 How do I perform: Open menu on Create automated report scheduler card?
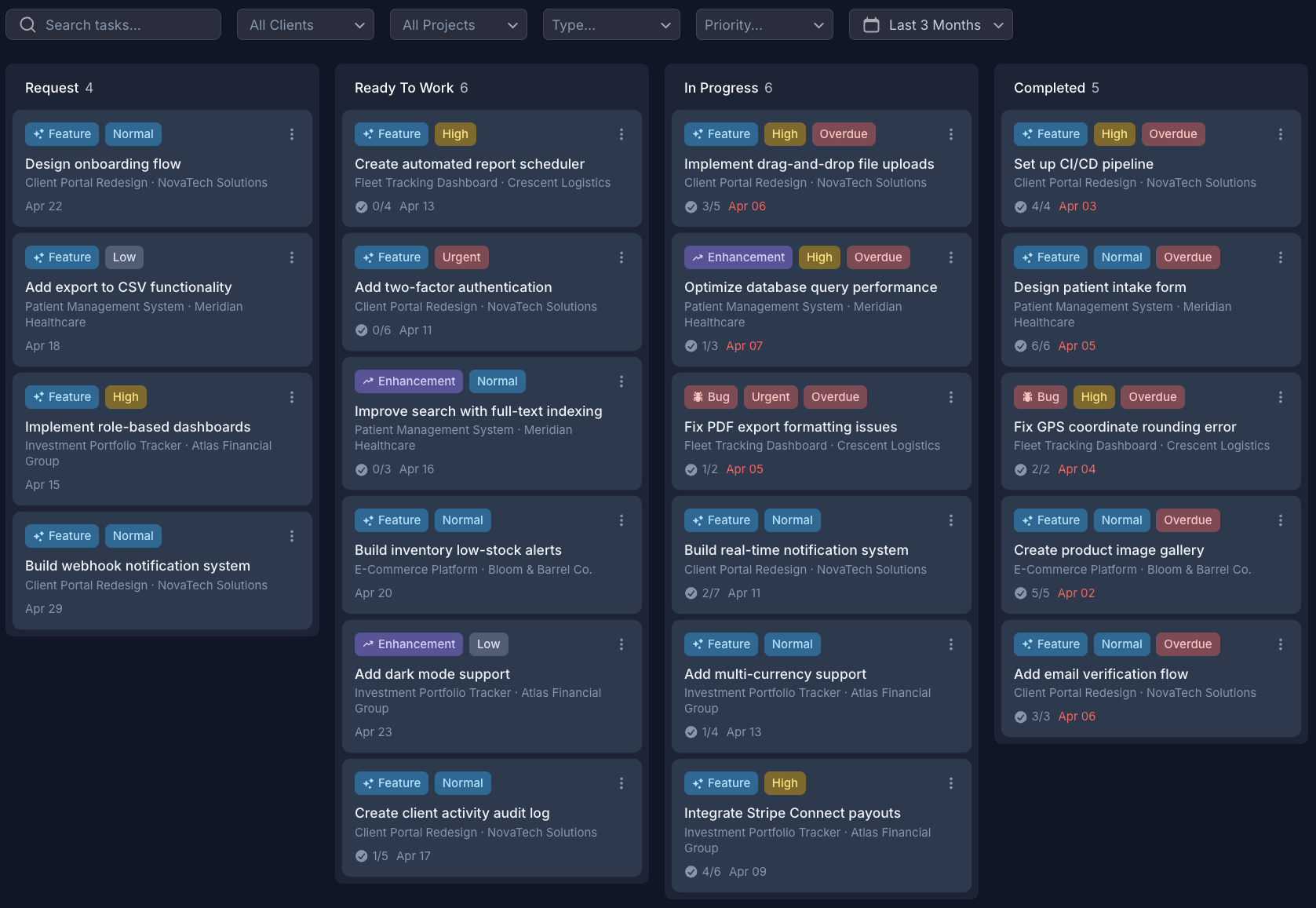tap(622, 134)
